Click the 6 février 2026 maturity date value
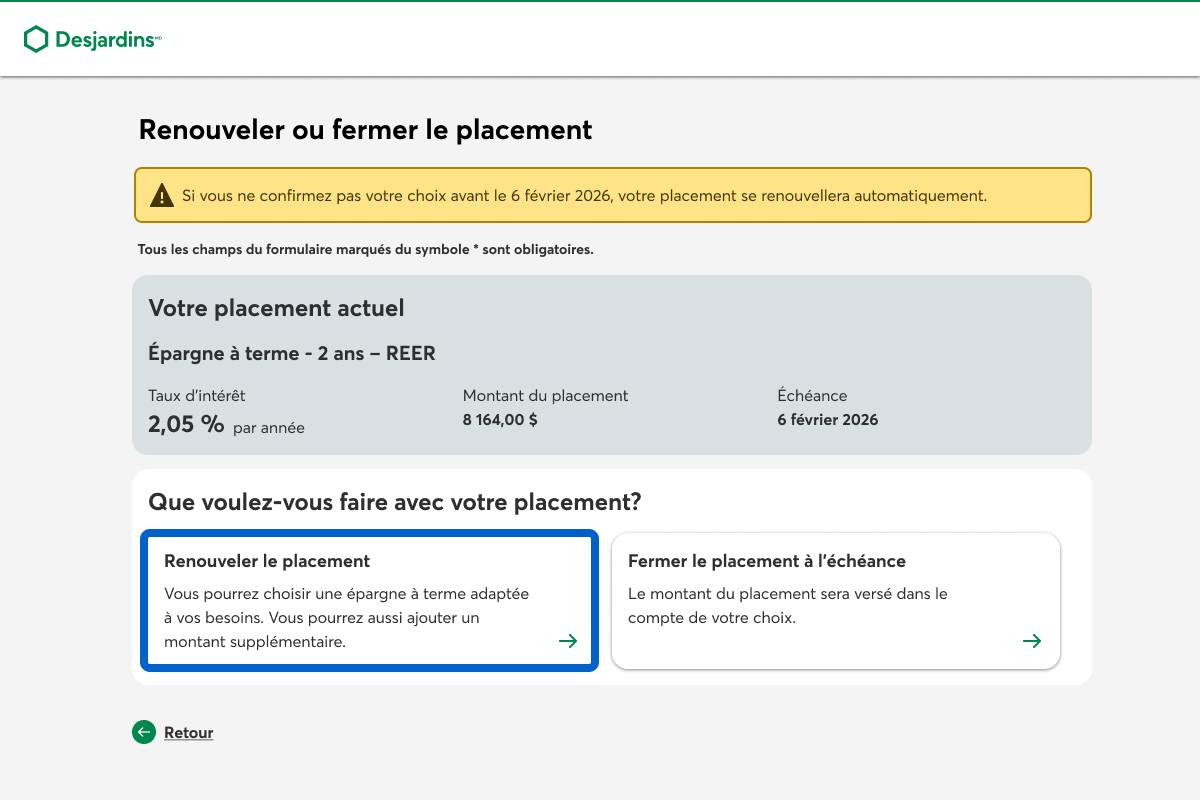The image size is (1200, 800). [x=827, y=420]
